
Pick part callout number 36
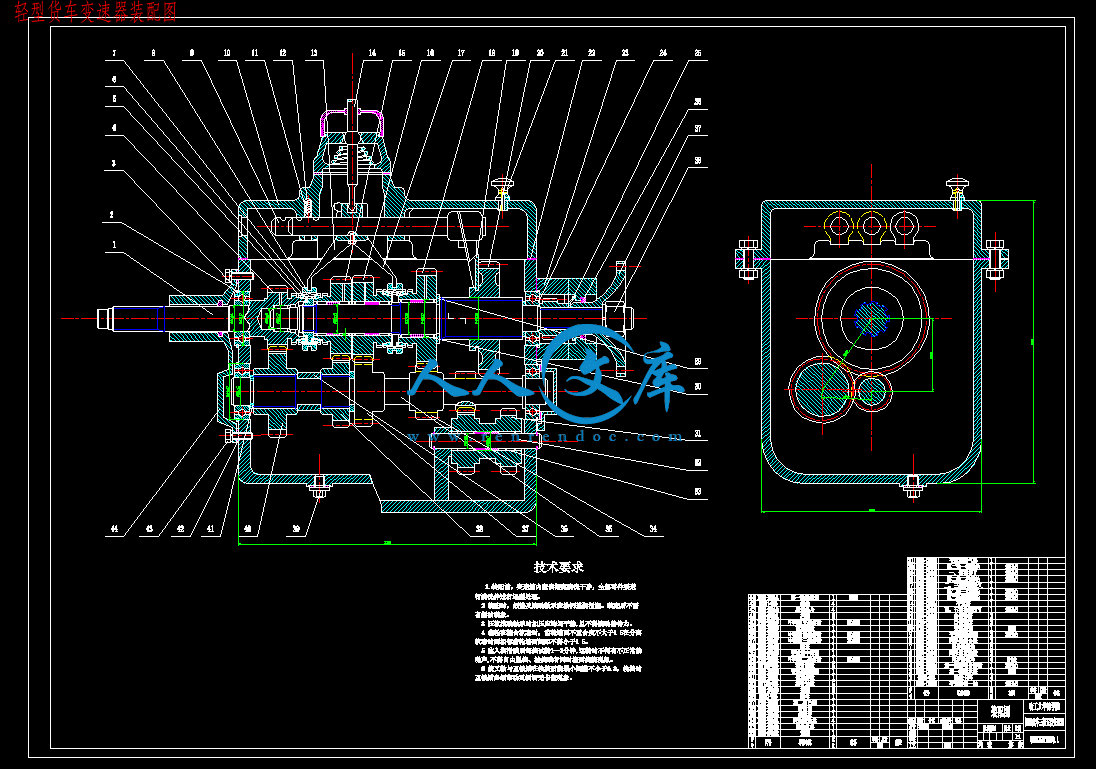[x=564, y=529]
